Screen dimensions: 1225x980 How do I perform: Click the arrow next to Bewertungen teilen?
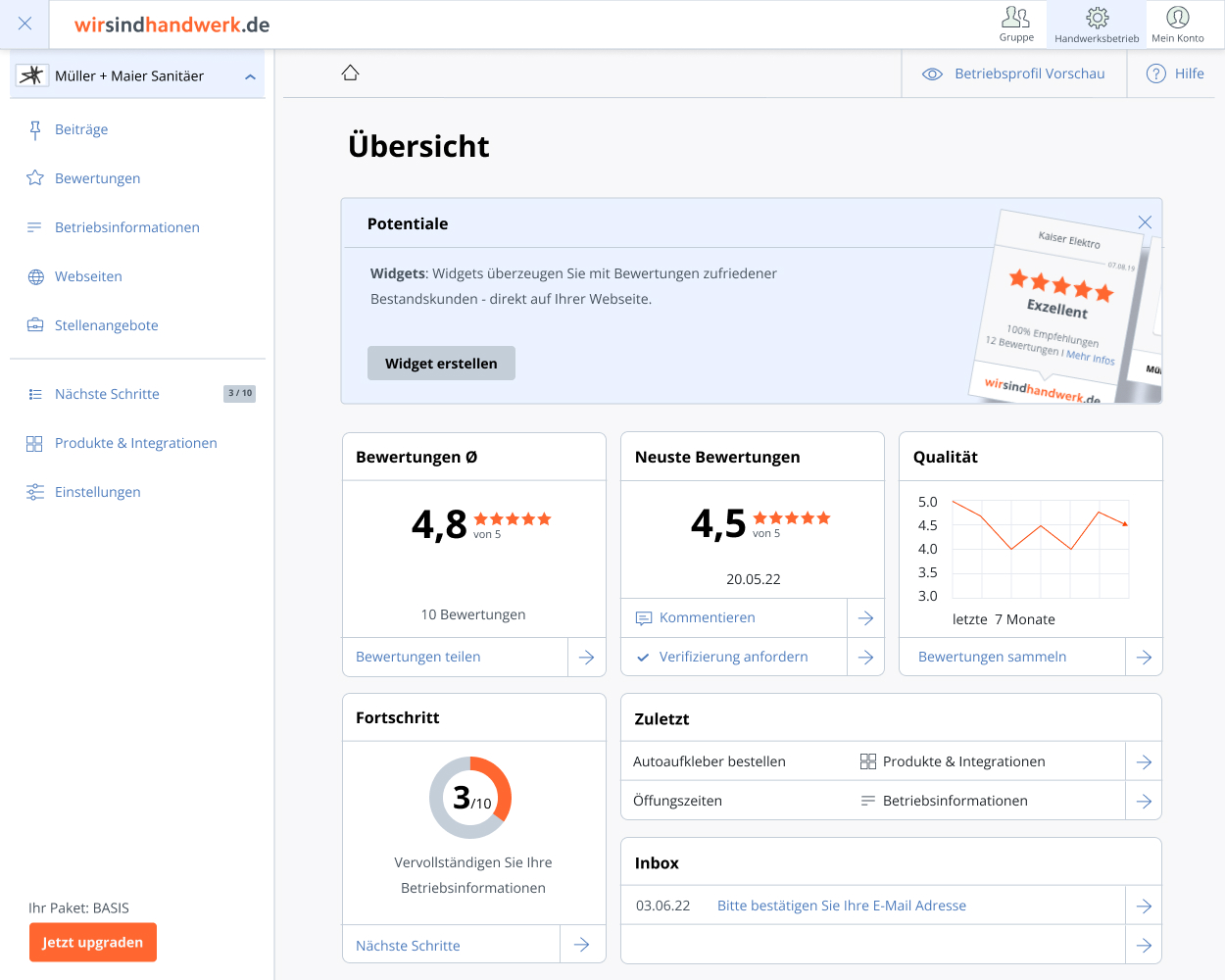(586, 657)
